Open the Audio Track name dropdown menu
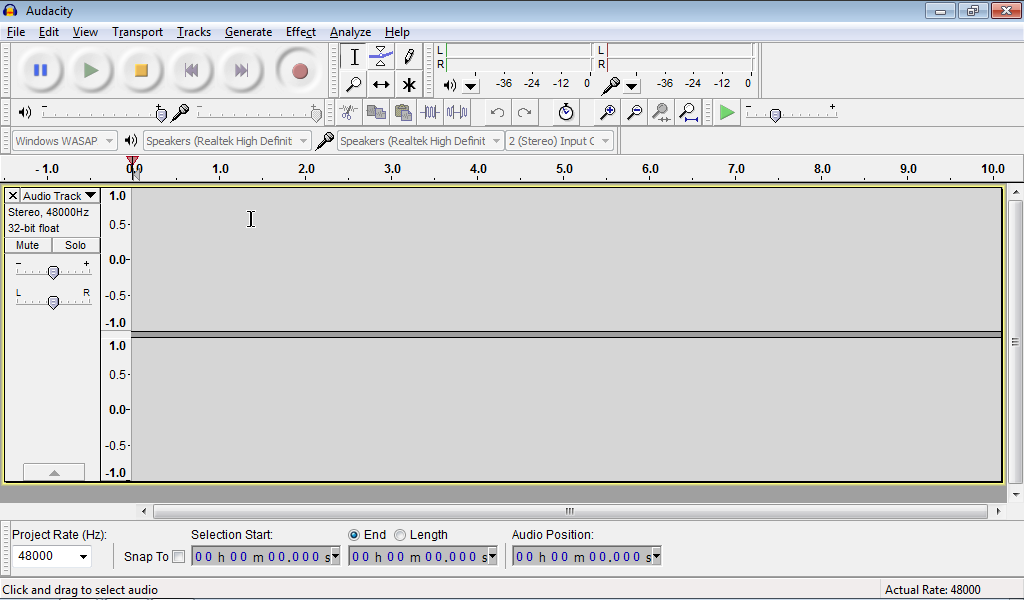1024x600 pixels. (60, 195)
